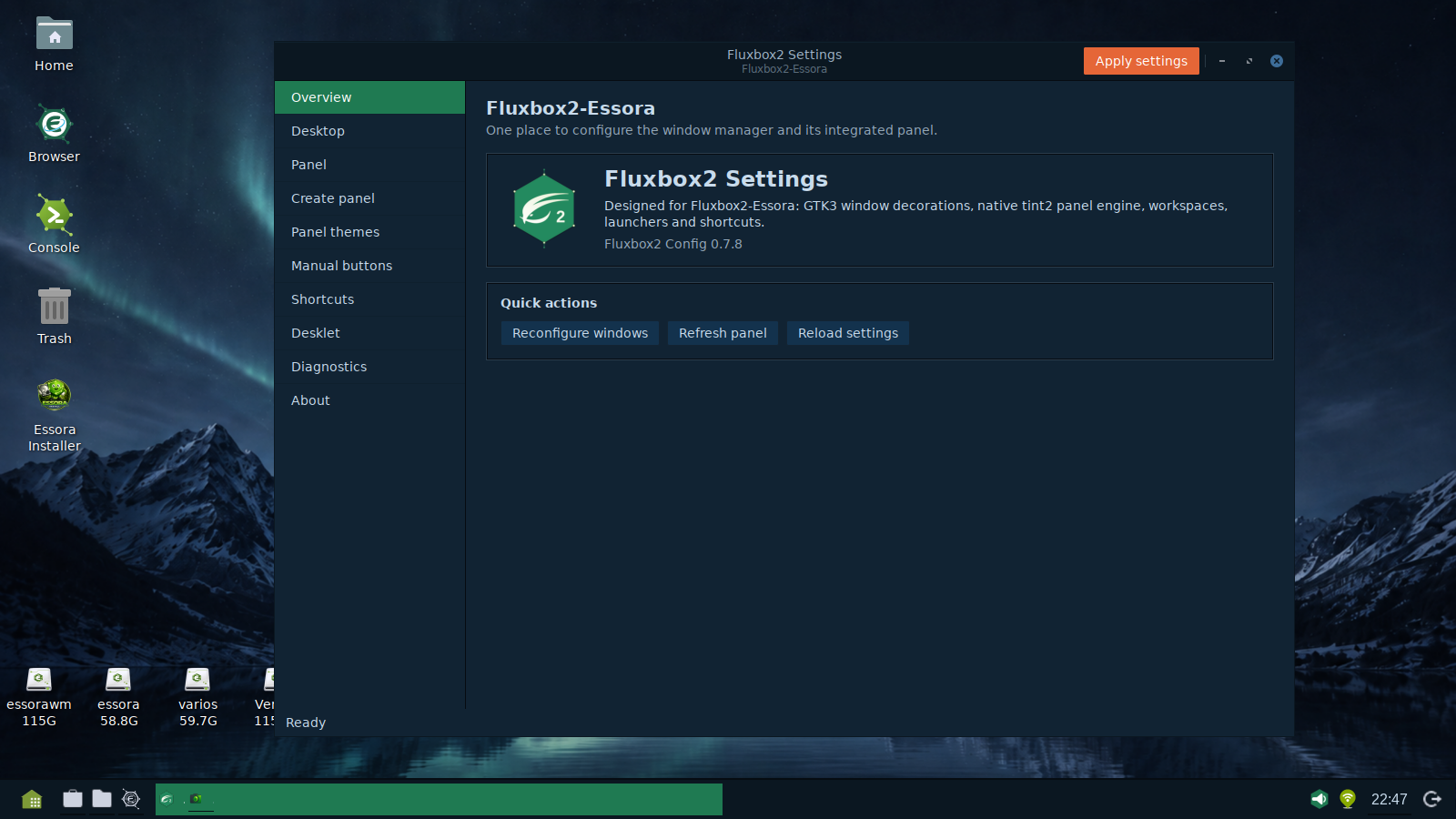This screenshot has width=1456, height=819.
Task: Open the Diagnostics section
Action: [369, 367]
